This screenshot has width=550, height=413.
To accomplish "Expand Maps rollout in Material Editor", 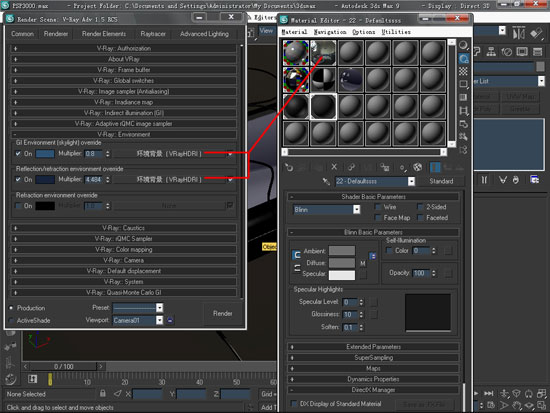I will 373,368.
